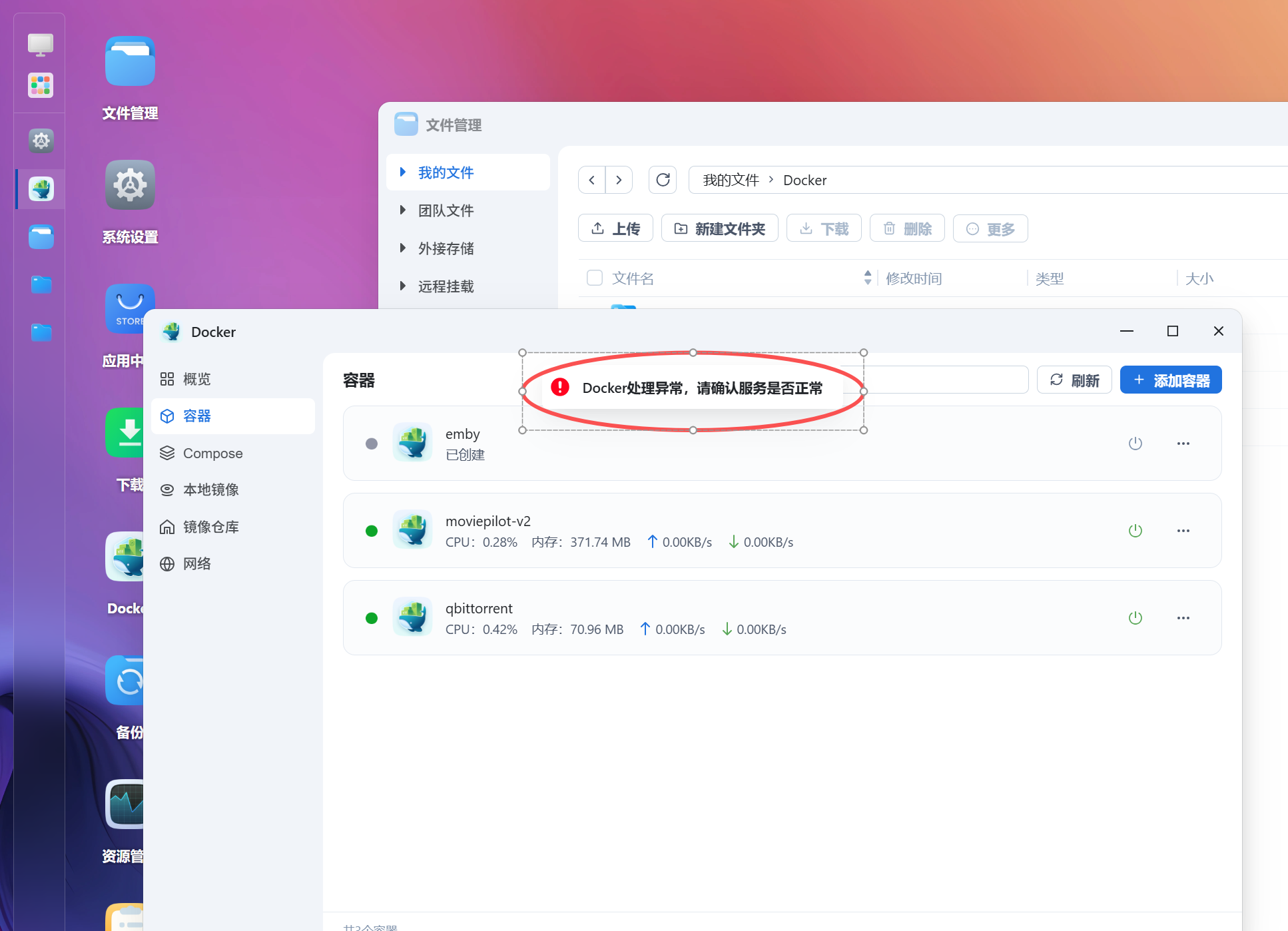Switch to 本地镜像 in Docker sidebar
1288x931 pixels.
pos(210,490)
